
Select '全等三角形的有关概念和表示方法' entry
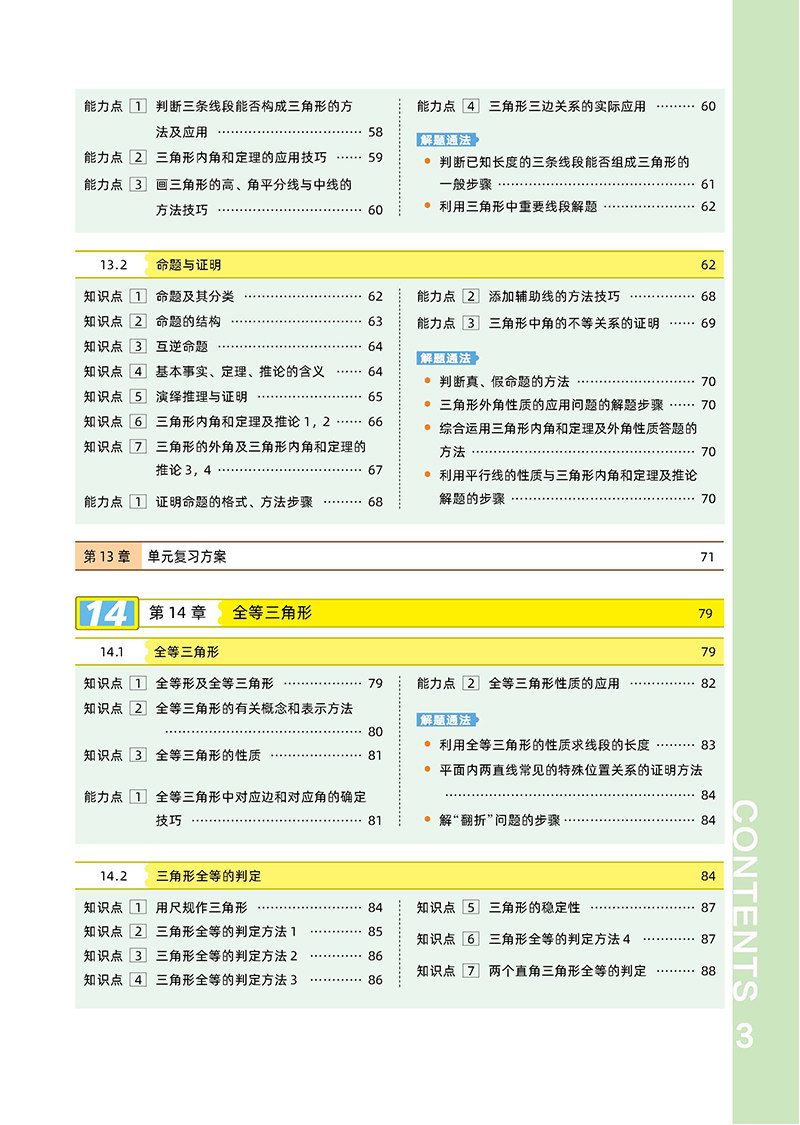click(x=254, y=709)
